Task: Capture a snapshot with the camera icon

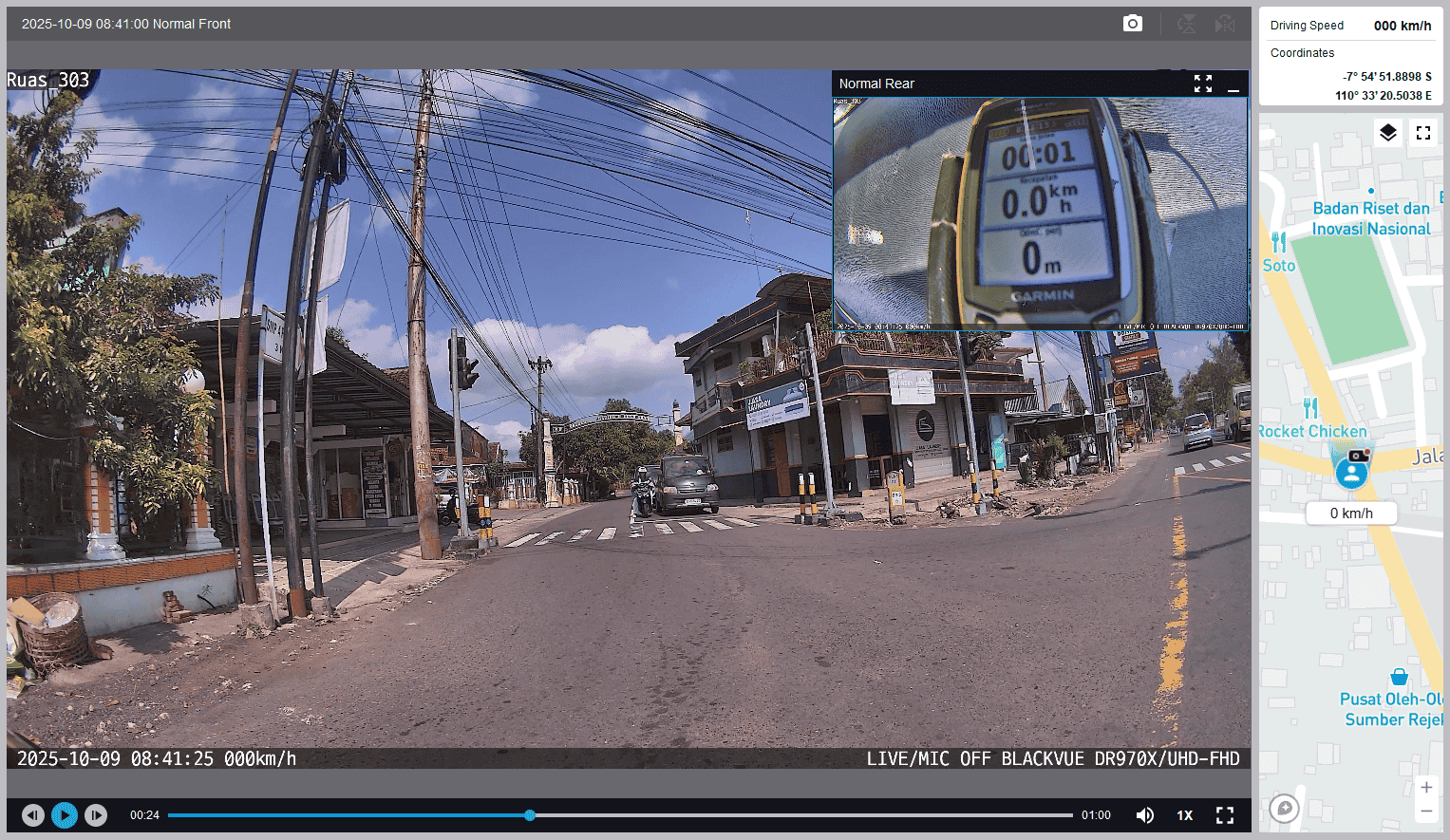Action: 1132,24
